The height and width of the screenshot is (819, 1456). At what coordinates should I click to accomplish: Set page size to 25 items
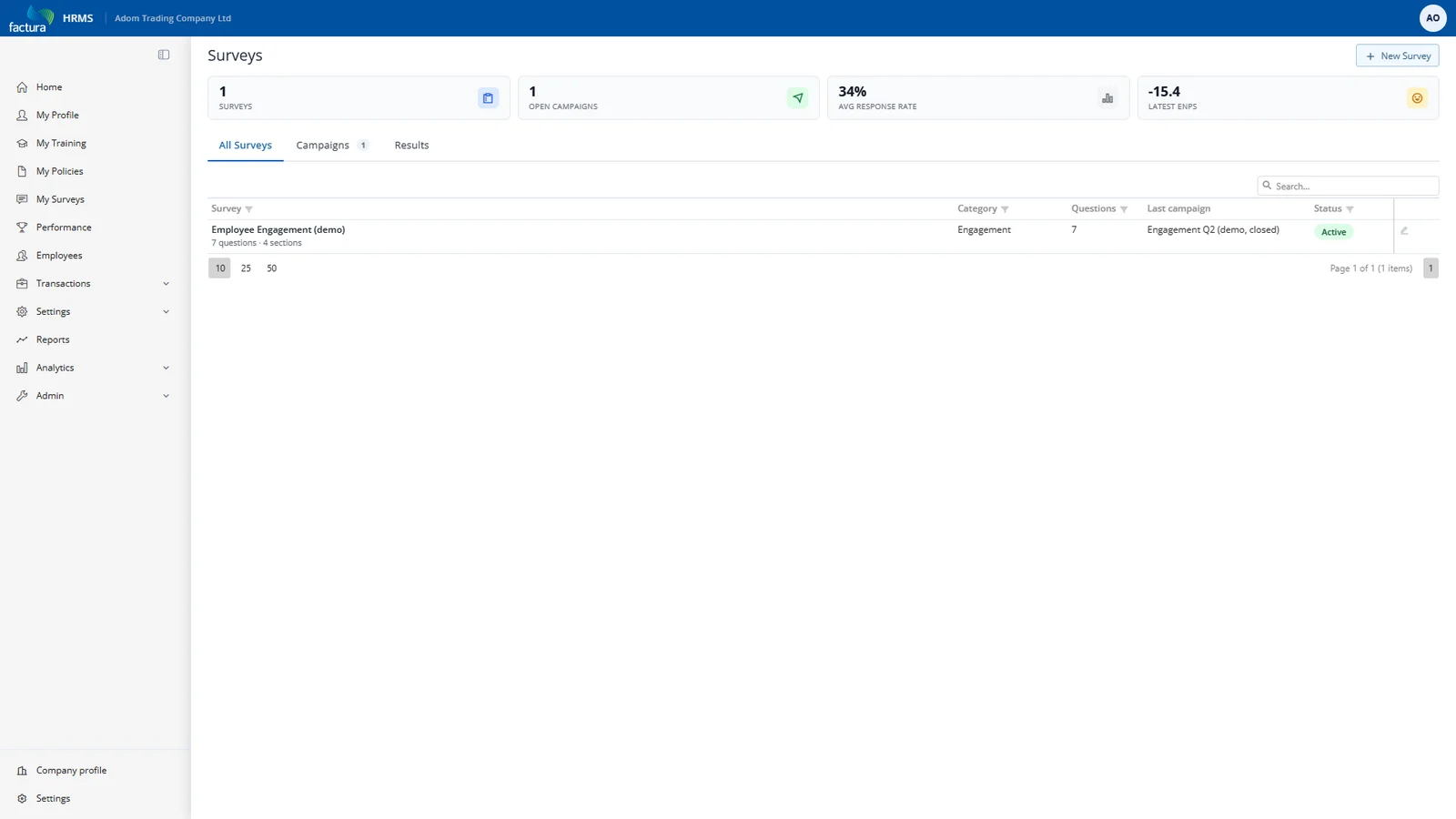[246, 268]
